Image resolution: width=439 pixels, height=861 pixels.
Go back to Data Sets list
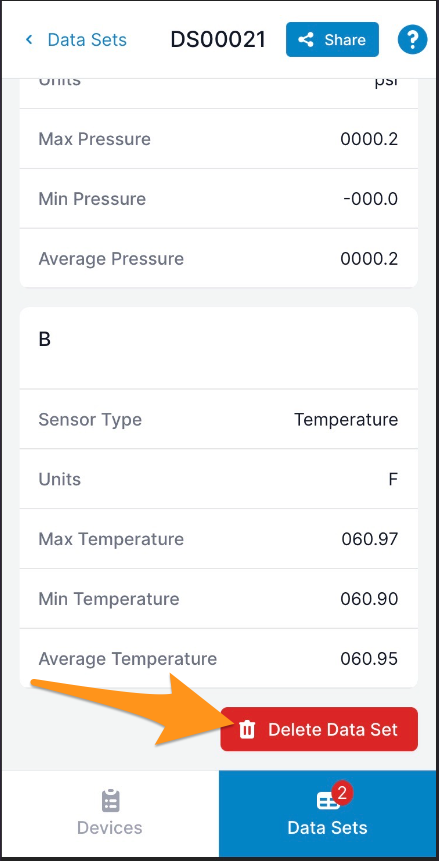pyautogui.click(x=76, y=40)
